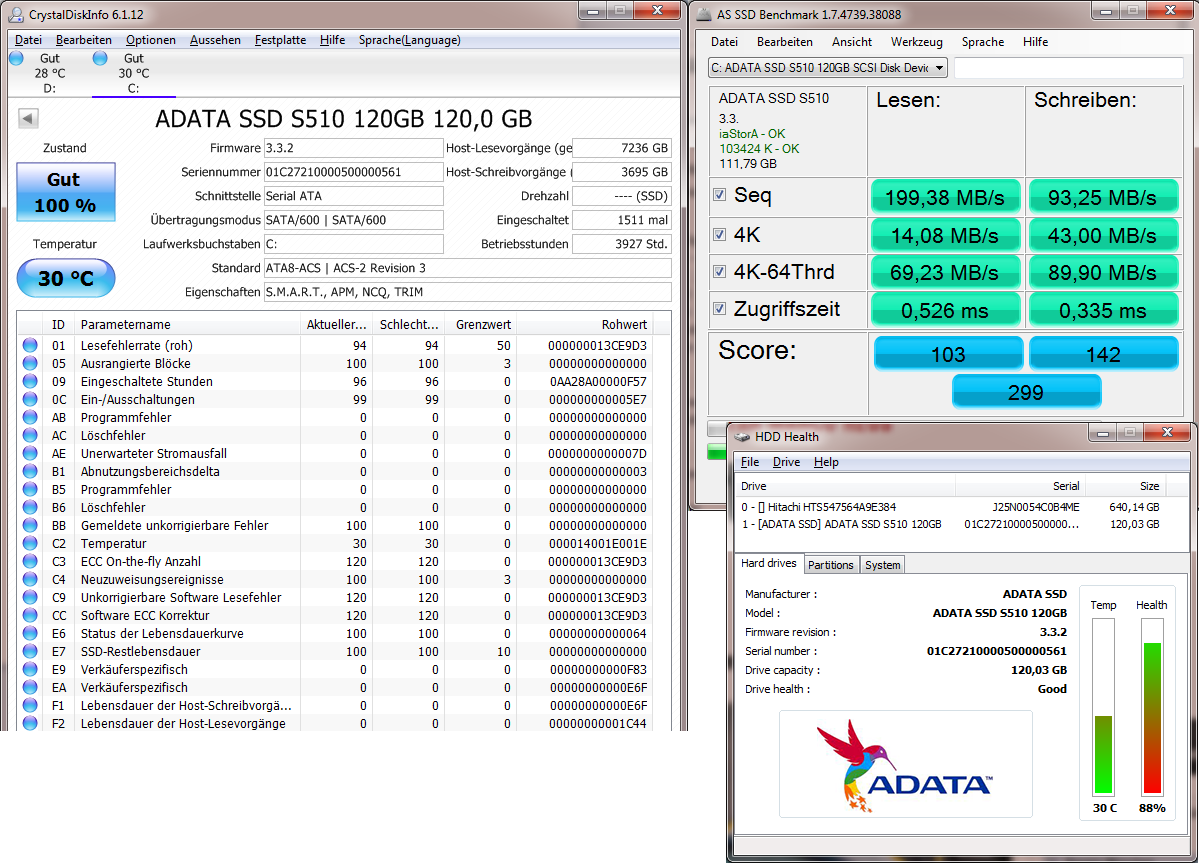Click status orb for Temperatur row
Screen dimensions: 1199x863
[30, 543]
